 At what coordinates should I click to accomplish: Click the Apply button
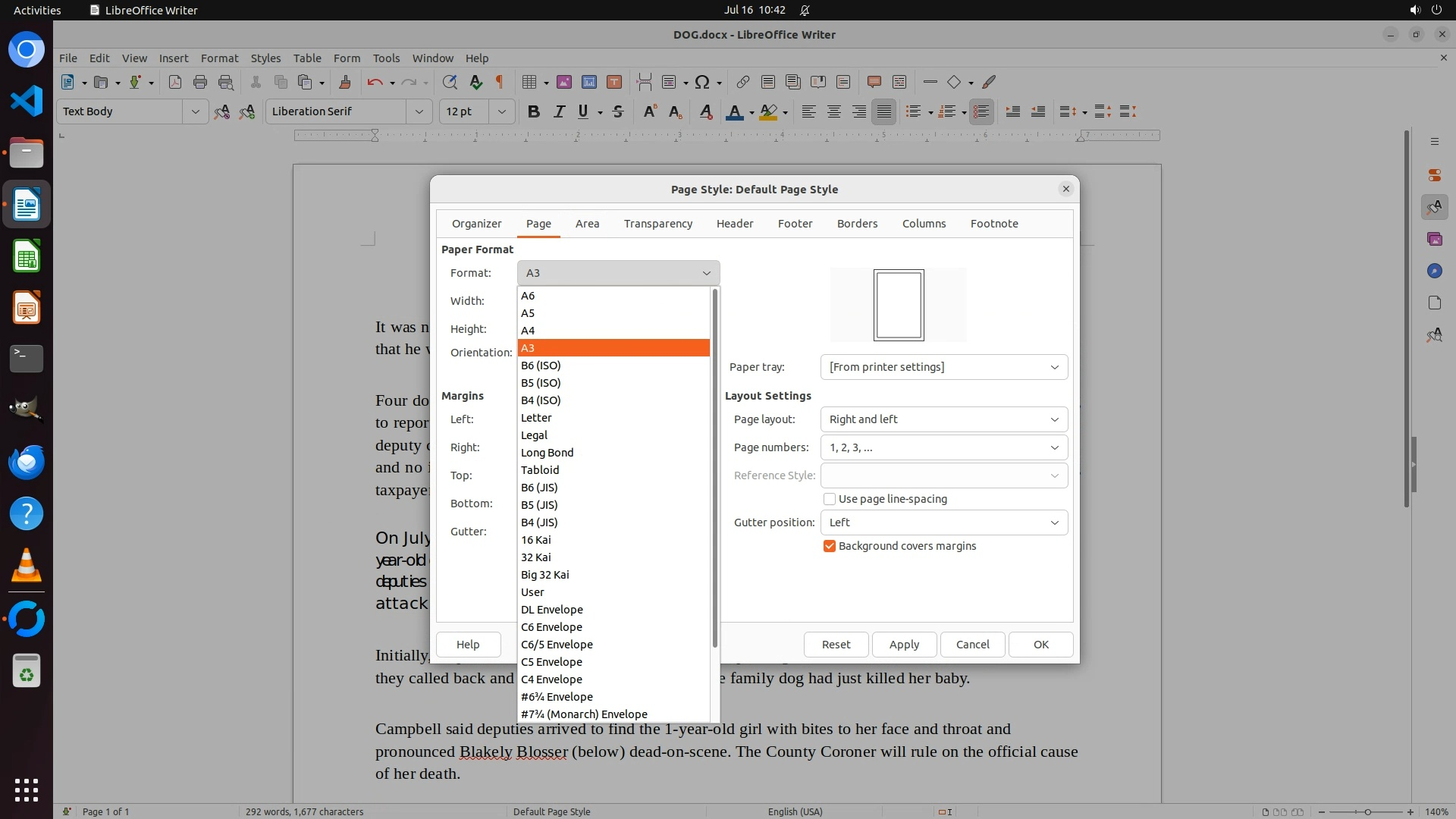pyautogui.click(x=904, y=644)
